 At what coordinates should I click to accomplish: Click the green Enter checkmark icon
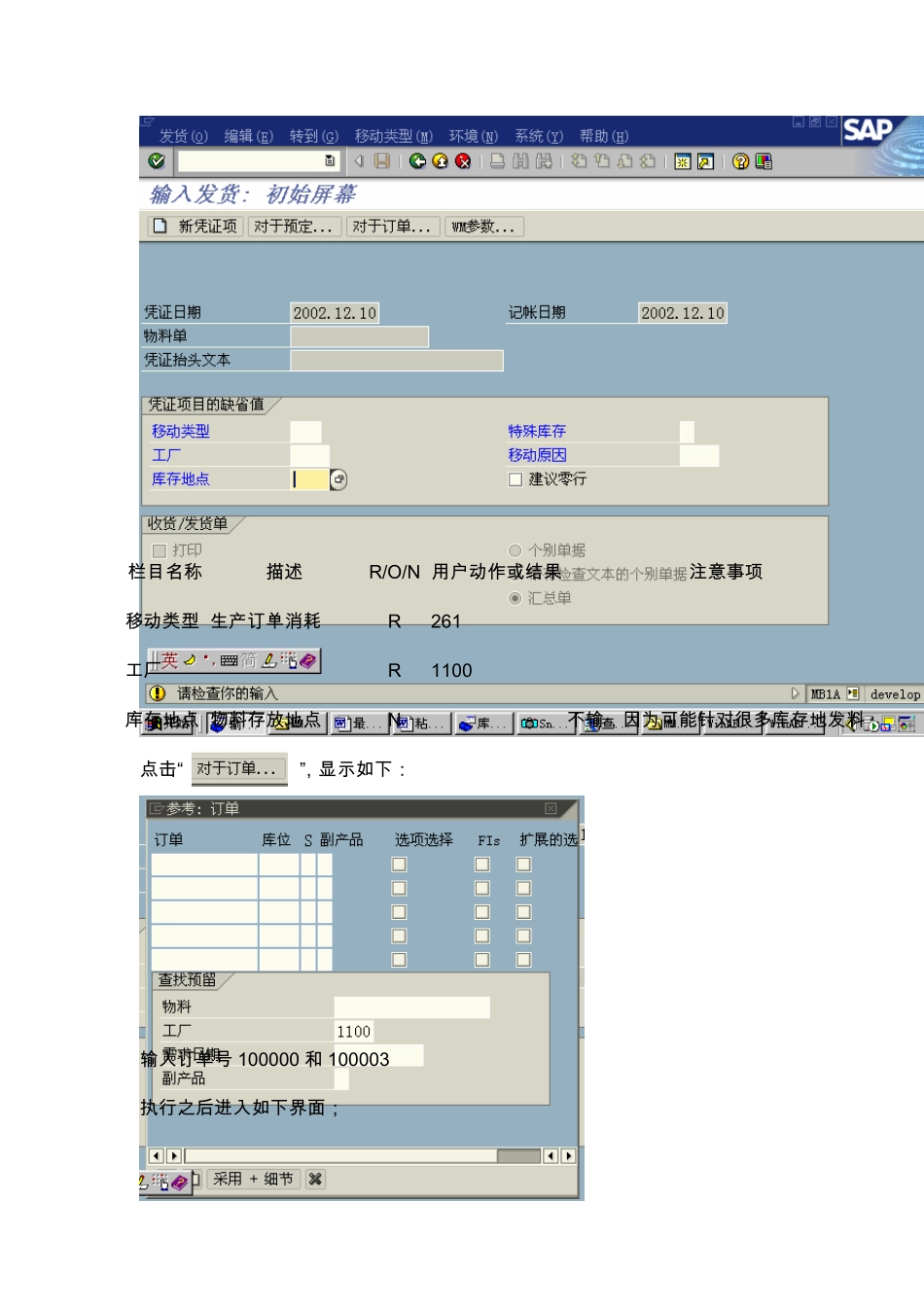click(x=157, y=161)
